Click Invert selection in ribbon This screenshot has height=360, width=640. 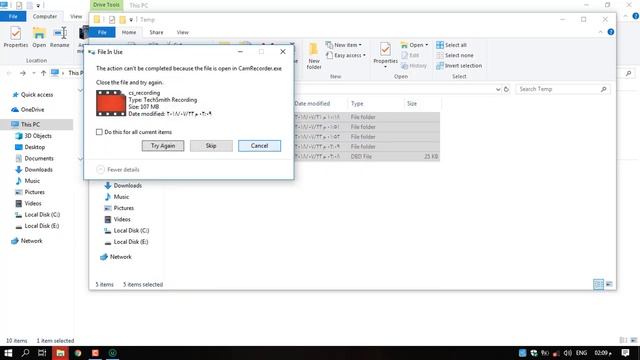click(x=459, y=65)
